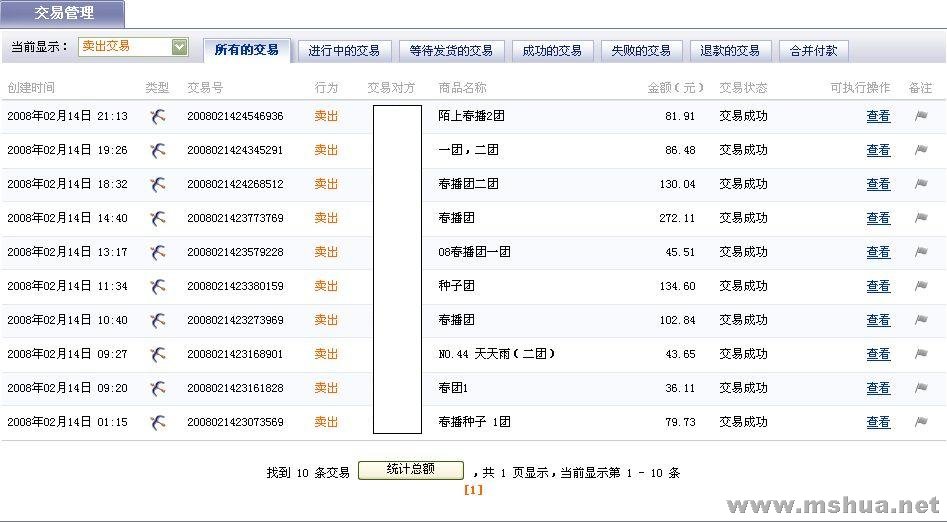Click the flag icon for 春播团二团 row
This screenshot has width=947, height=522.
(921, 184)
